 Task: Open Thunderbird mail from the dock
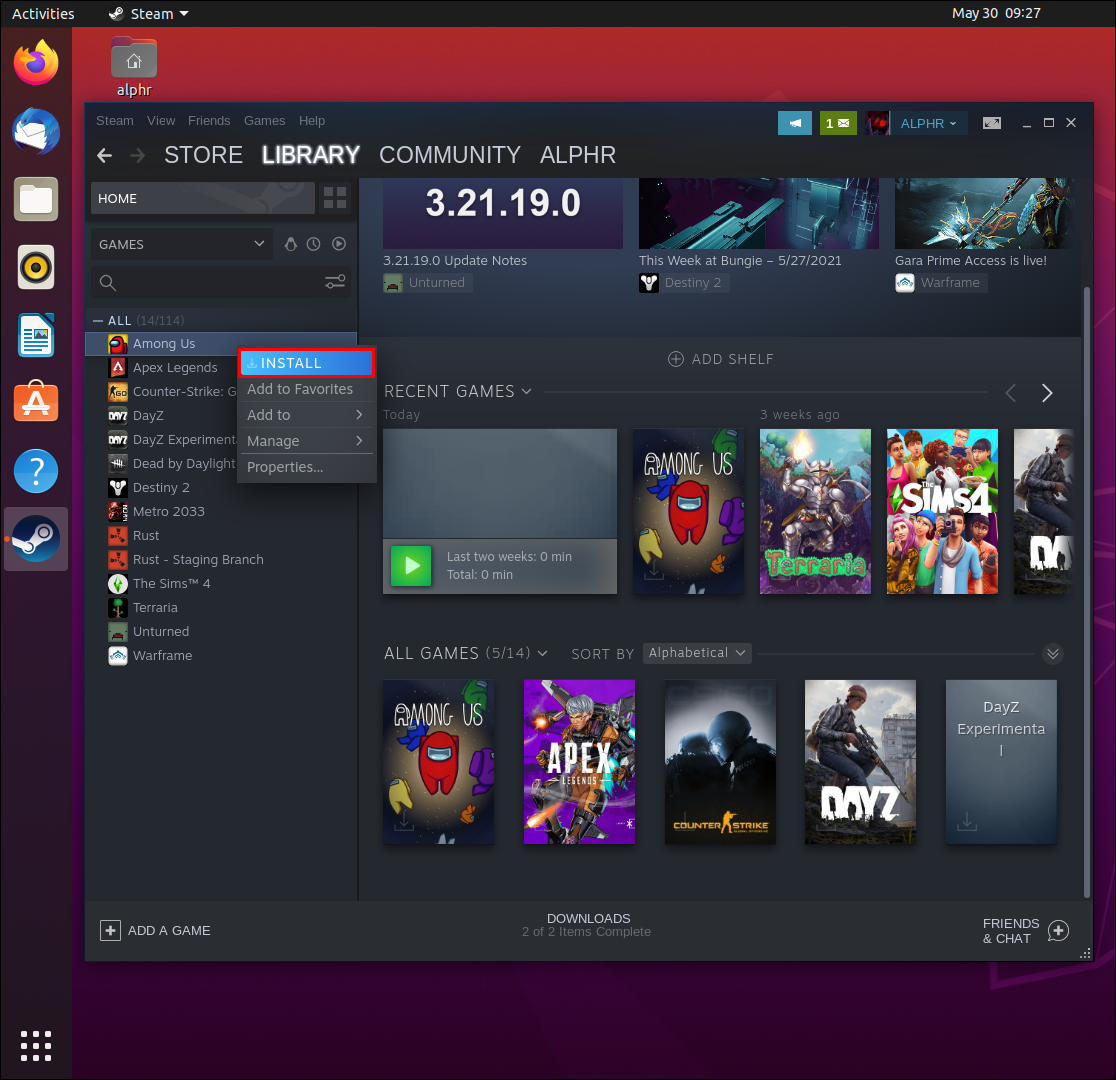36,131
